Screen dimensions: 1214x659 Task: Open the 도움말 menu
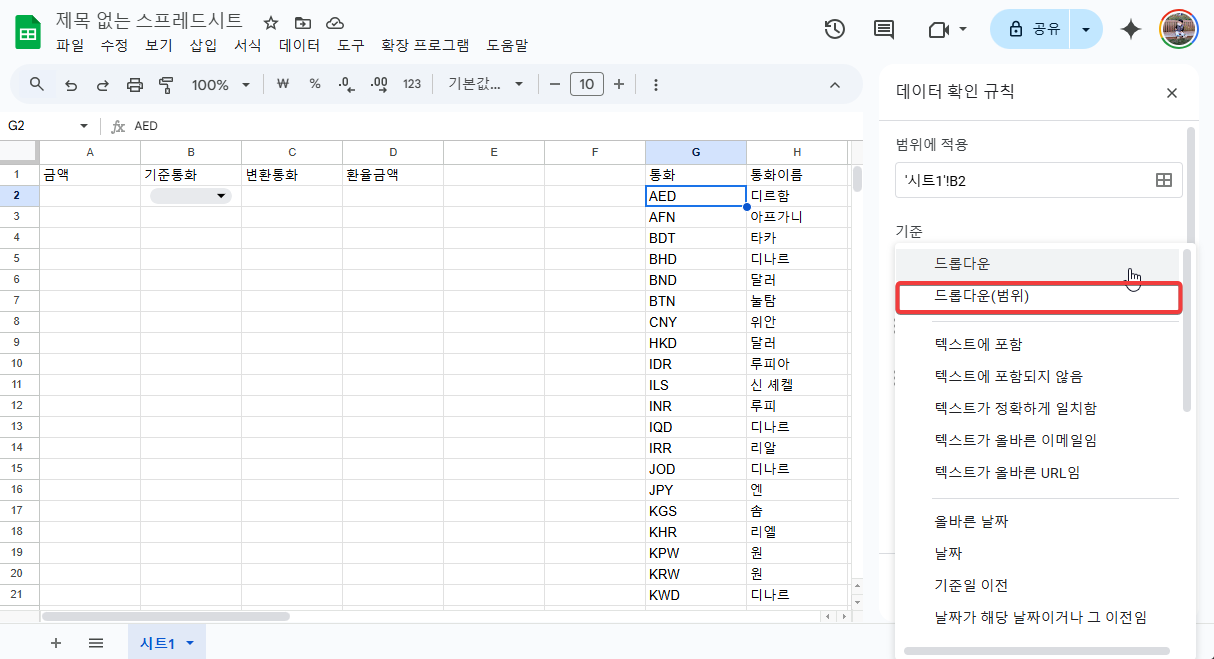pos(507,45)
